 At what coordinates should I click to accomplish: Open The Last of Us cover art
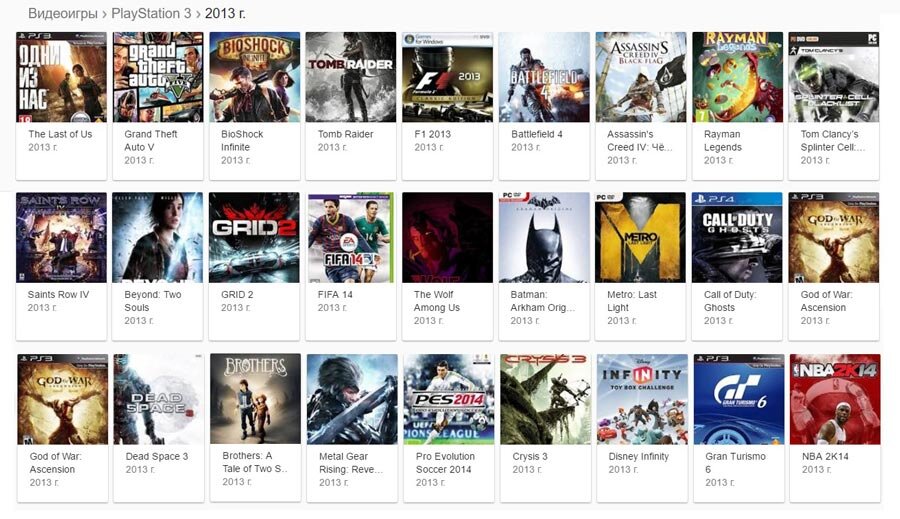pyautogui.click(x=61, y=77)
